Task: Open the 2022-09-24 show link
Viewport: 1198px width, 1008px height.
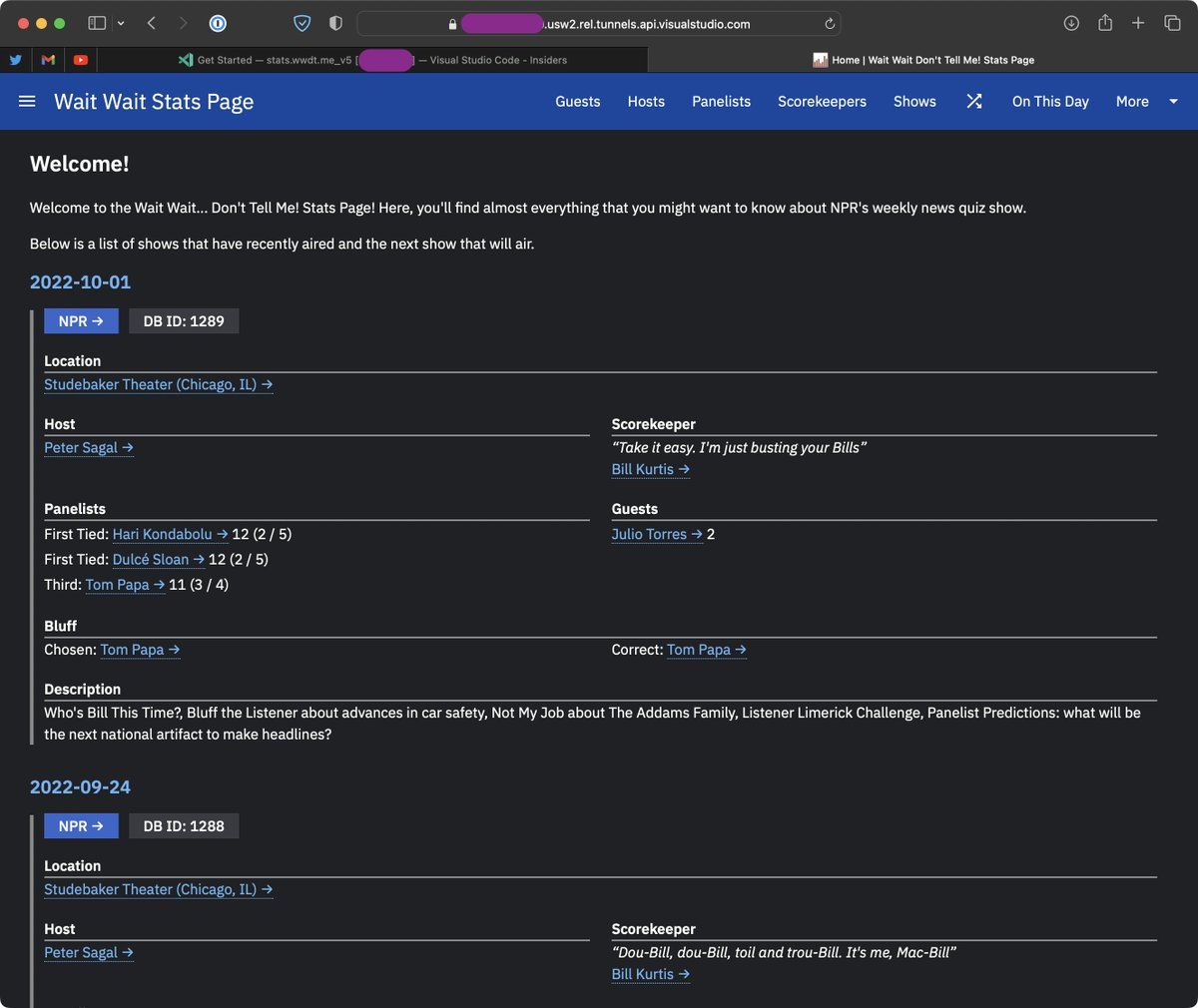Action: [80, 787]
